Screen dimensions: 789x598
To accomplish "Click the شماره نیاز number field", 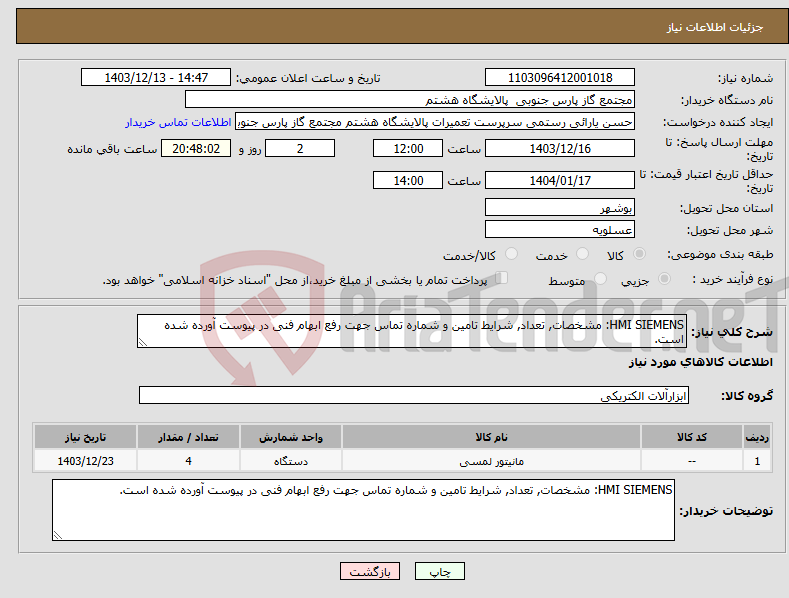I will (560, 78).
